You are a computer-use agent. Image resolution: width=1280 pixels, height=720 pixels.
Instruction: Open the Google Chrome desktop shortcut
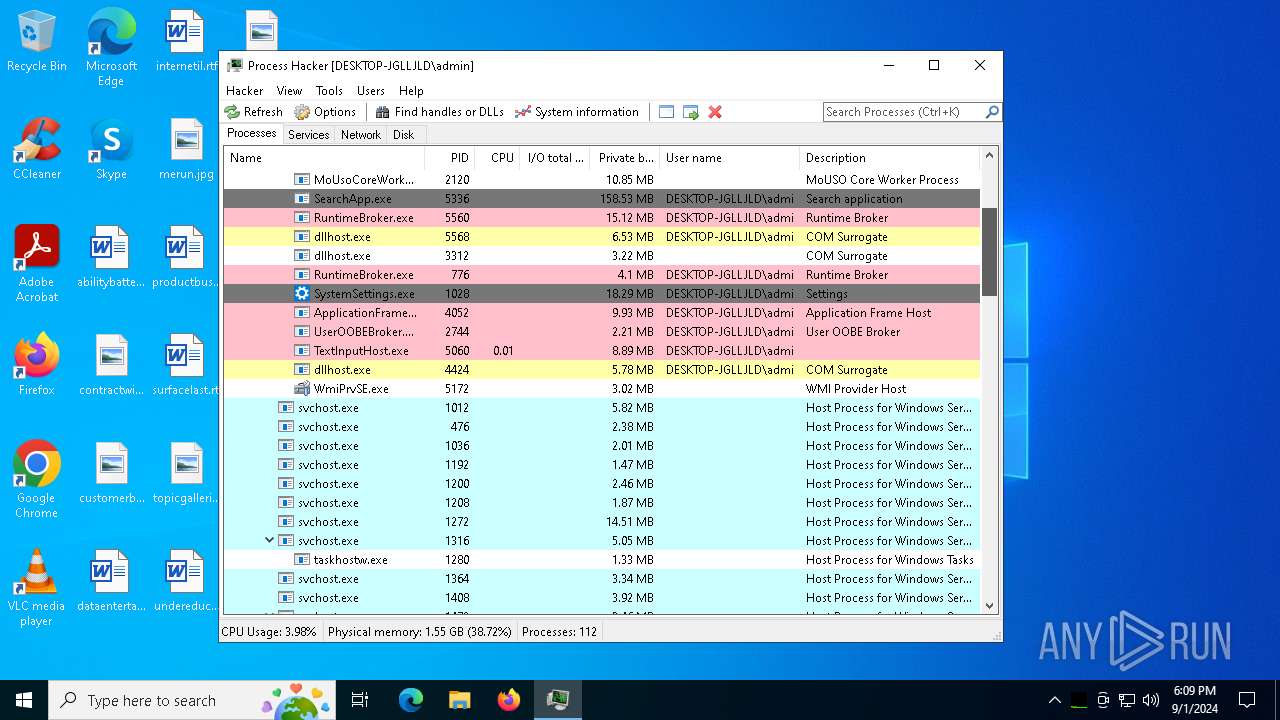coord(37,480)
